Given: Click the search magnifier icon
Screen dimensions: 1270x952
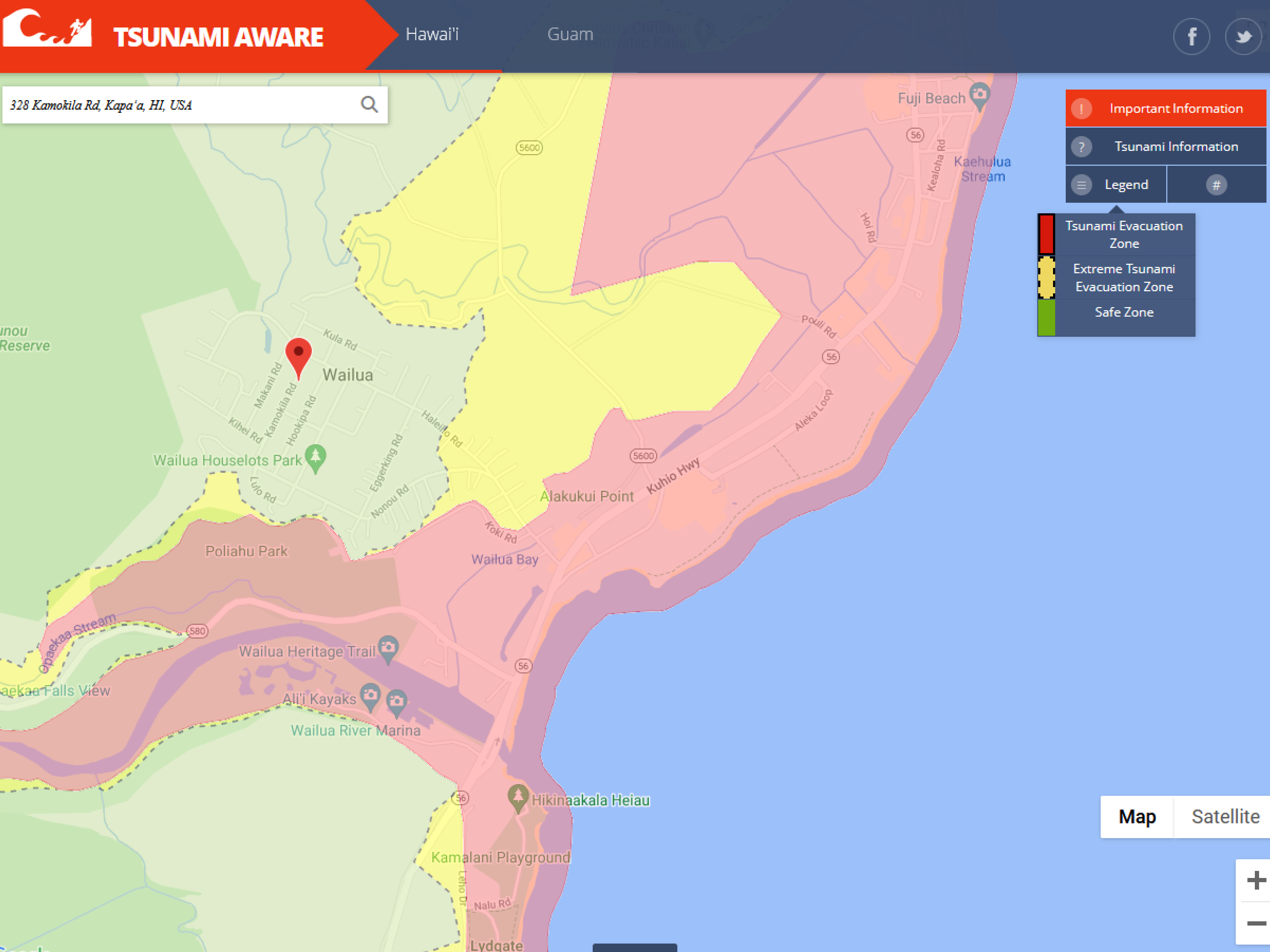Looking at the screenshot, I should point(369,104).
